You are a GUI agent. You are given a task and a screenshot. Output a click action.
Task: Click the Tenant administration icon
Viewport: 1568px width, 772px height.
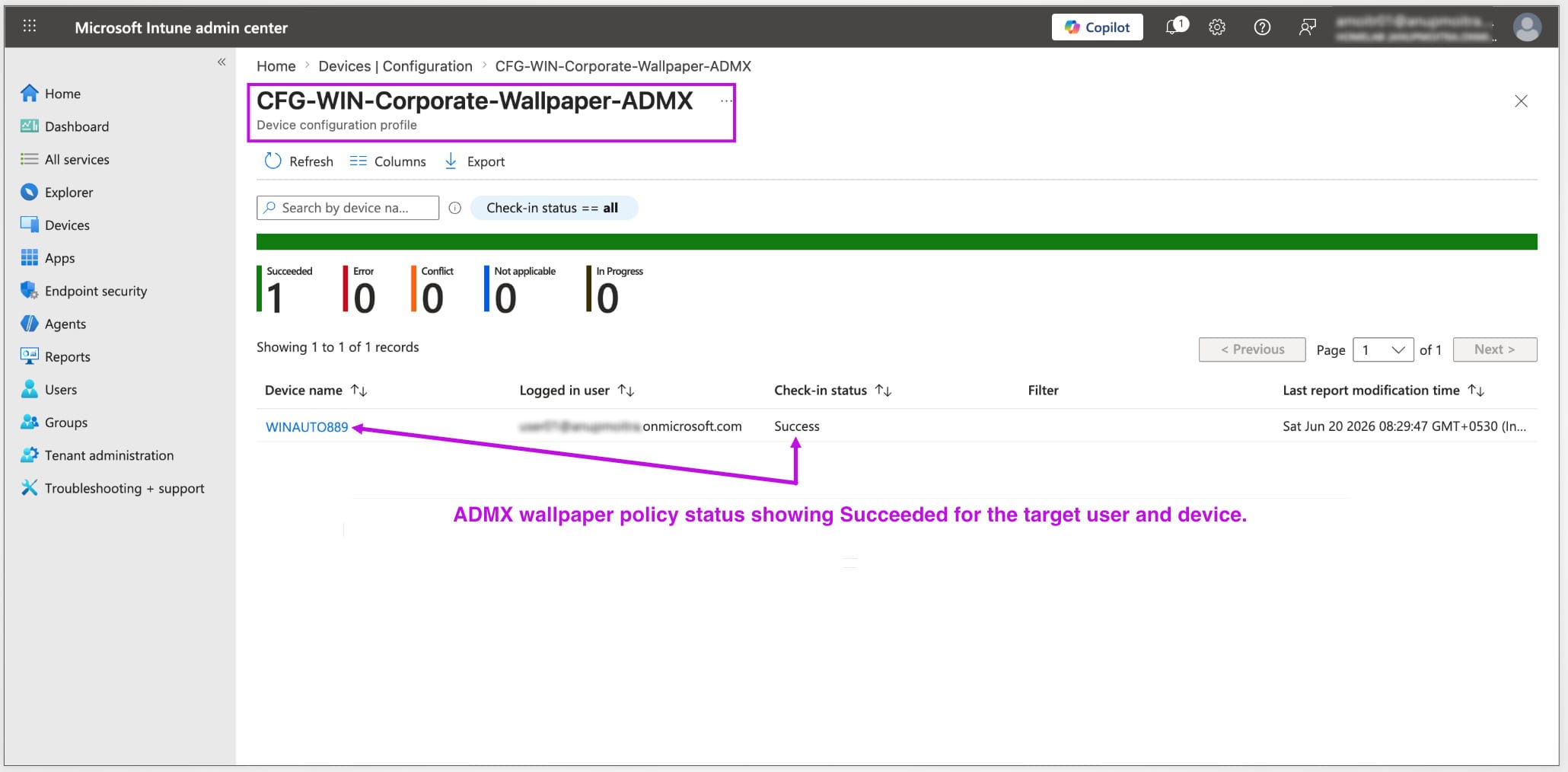point(29,455)
